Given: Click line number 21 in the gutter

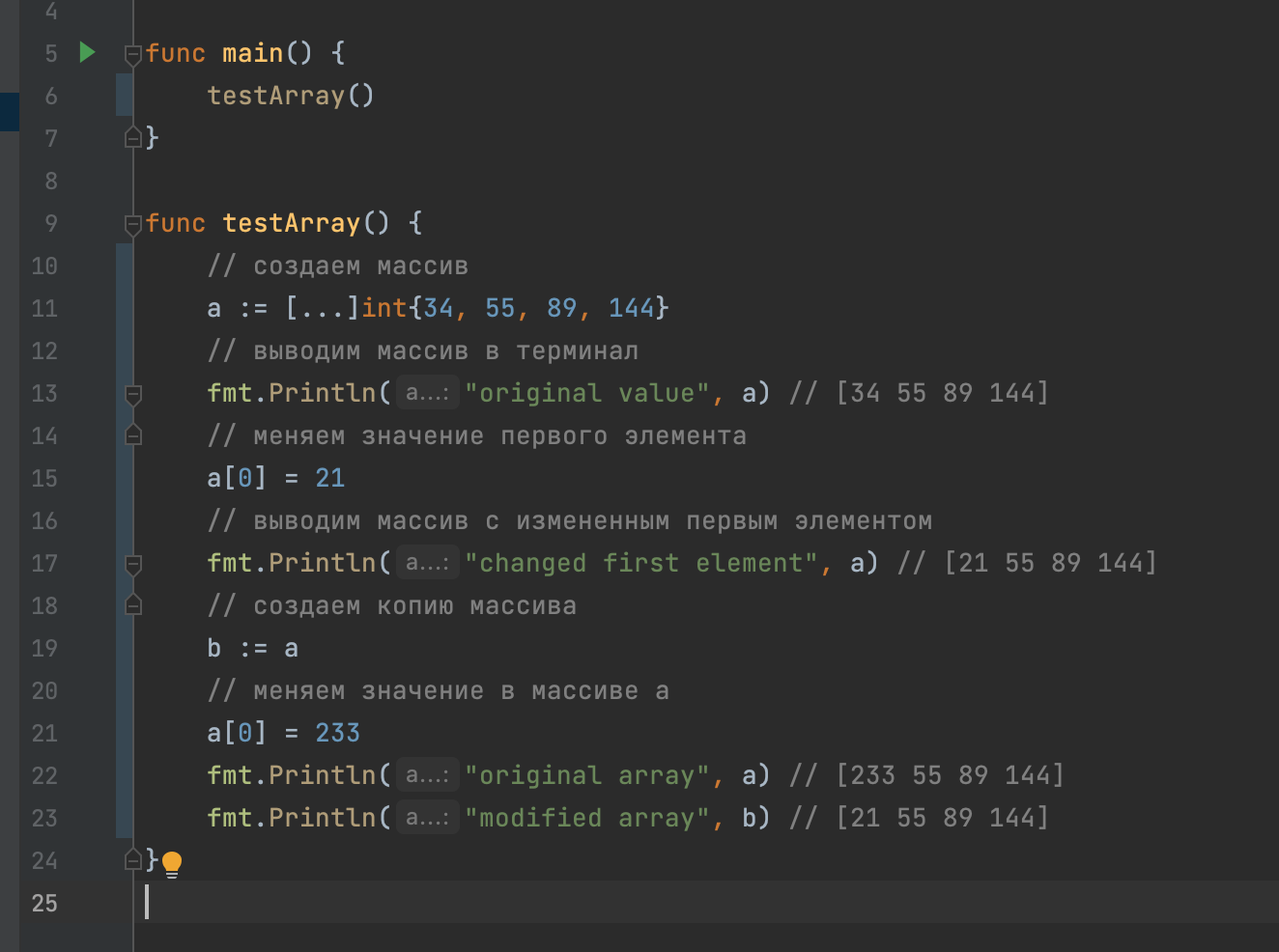Looking at the screenshot, I should [x=44, y=734].
